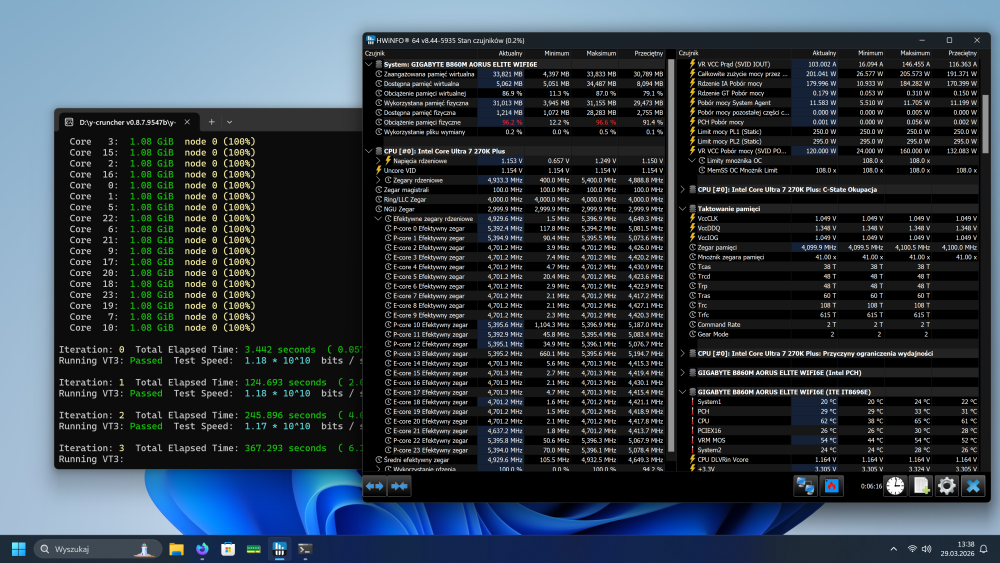This screenshot has height=563, width=1000.
Task: Click the Przeciętny column header in right panel
Action: [x=962, y=52]
